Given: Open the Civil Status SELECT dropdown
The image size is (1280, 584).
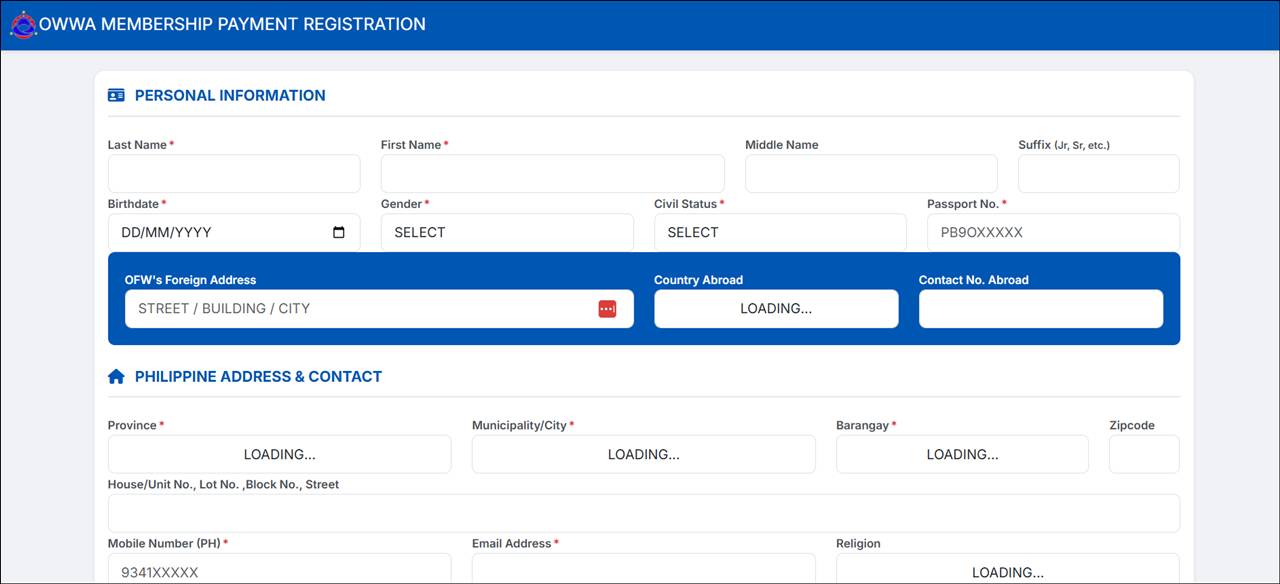Looking at the screenshot, I should (780, 232).
